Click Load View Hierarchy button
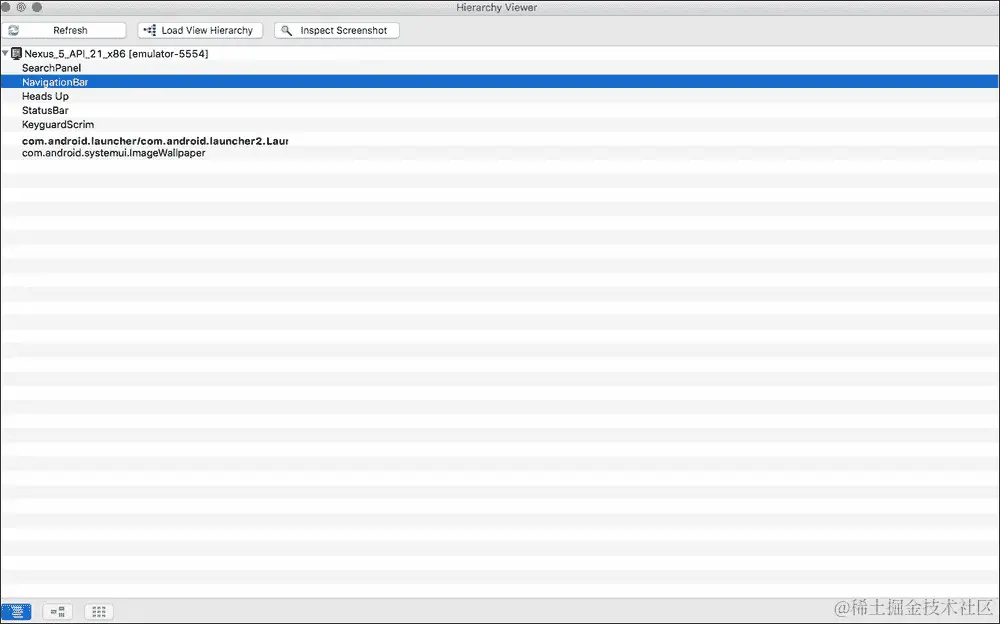The width and height of the screenshot is (1000, 624). click(200, 31)
